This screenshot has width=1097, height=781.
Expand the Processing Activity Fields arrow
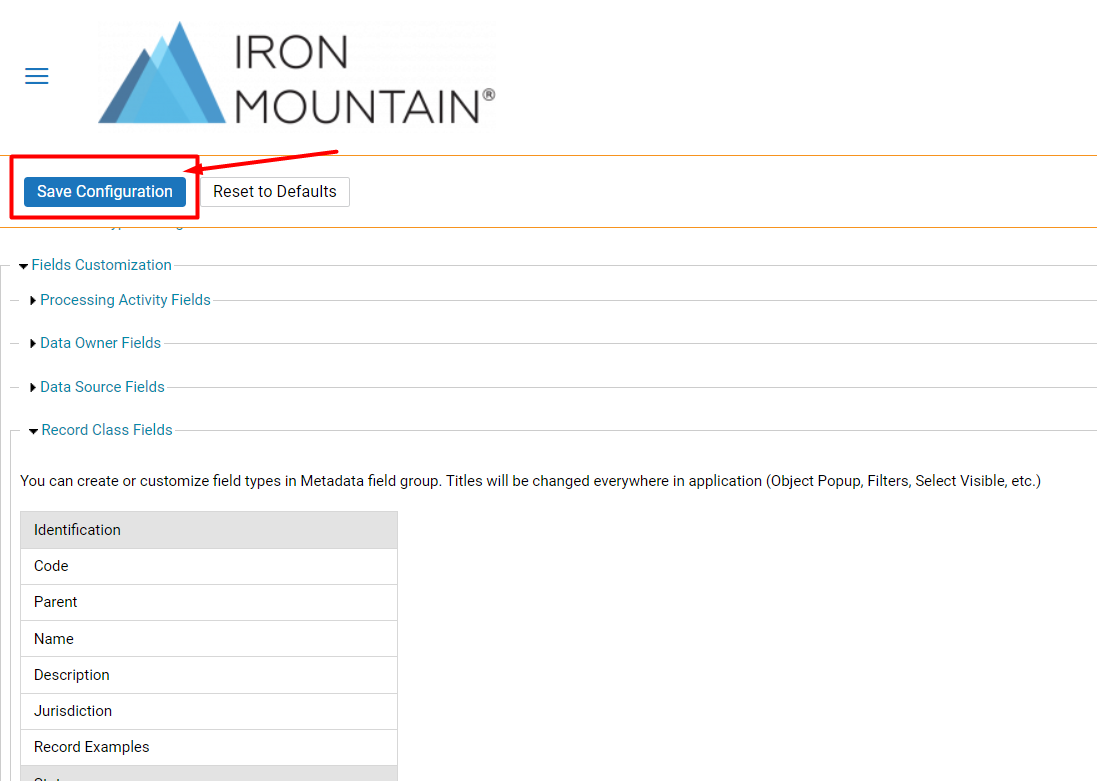pyautogui.click(x=33, y=300)
